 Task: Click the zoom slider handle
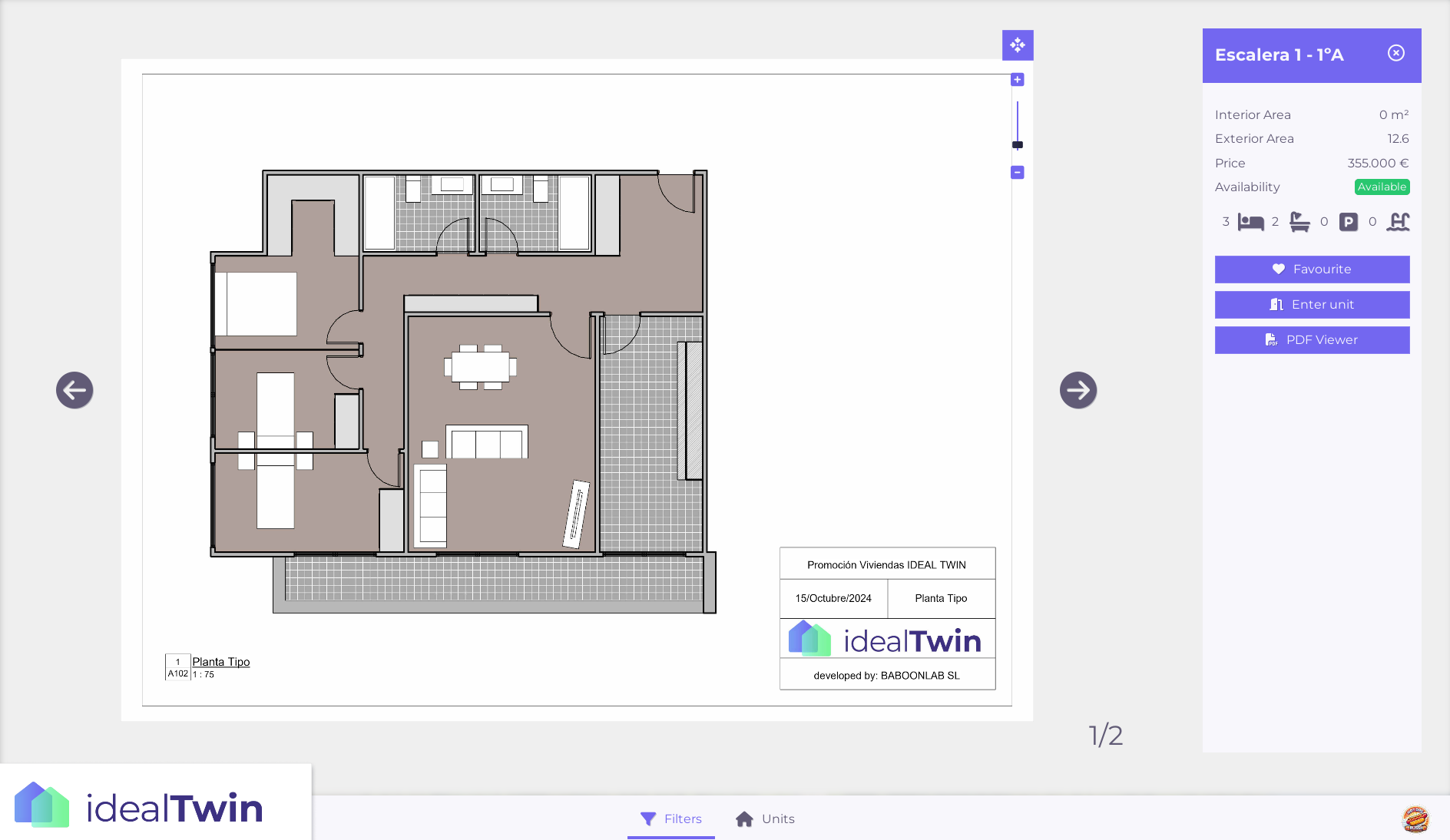click(1018, 145)
